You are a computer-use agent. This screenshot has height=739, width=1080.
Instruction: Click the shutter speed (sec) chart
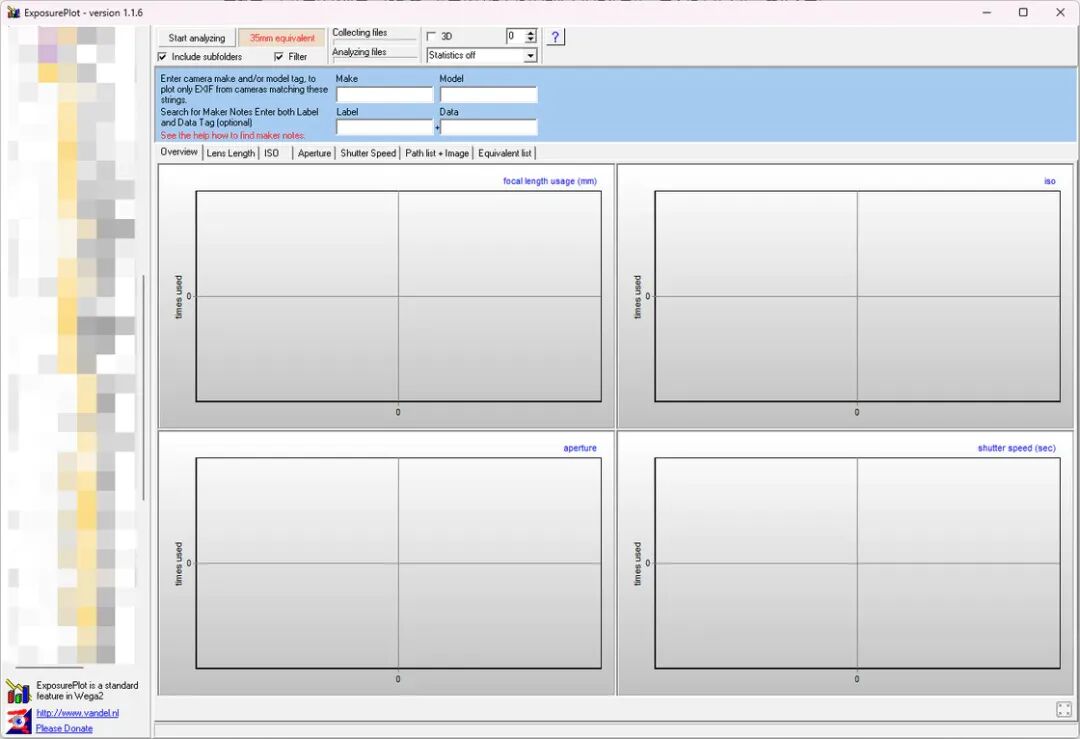coord(845,563)
